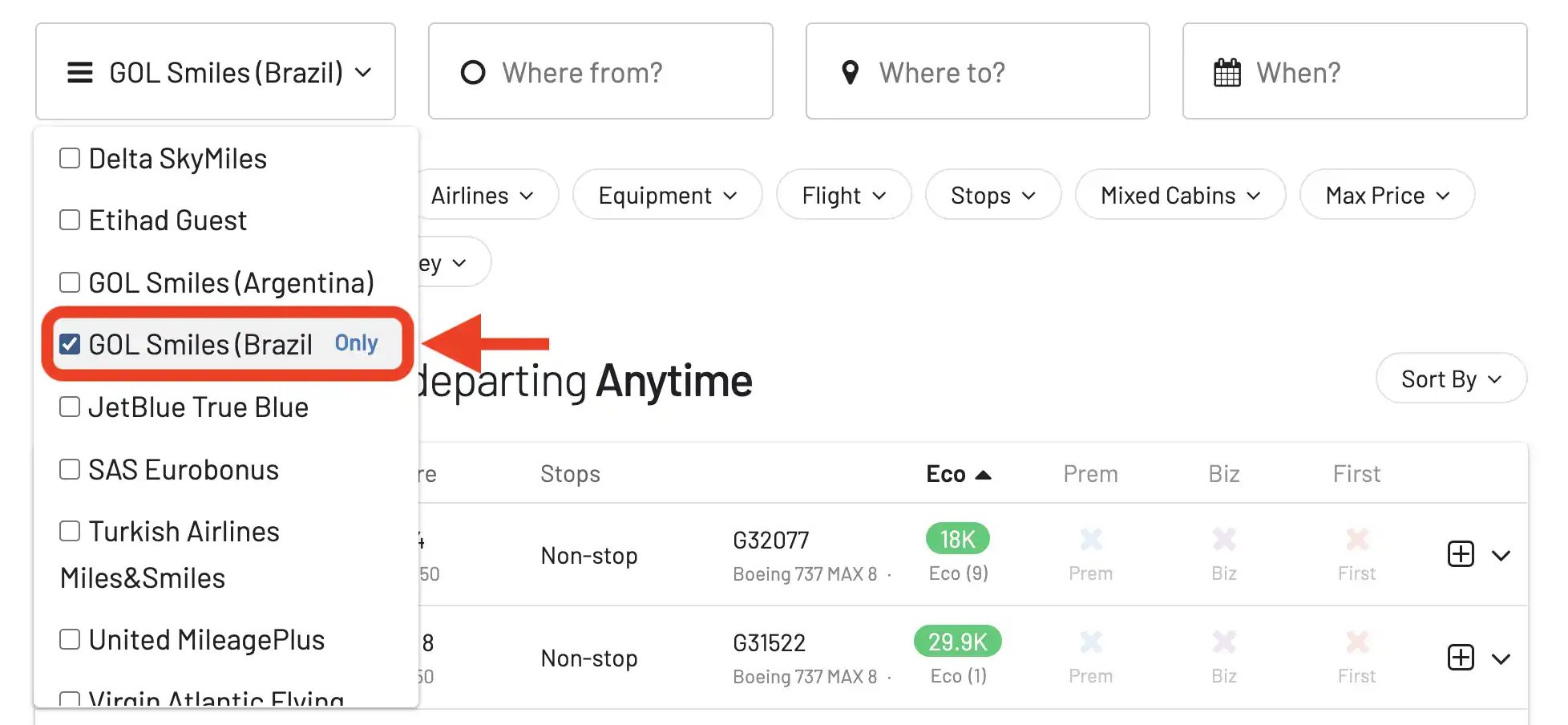Check the Delta SkyMiles checkbox

coord(70,158)
